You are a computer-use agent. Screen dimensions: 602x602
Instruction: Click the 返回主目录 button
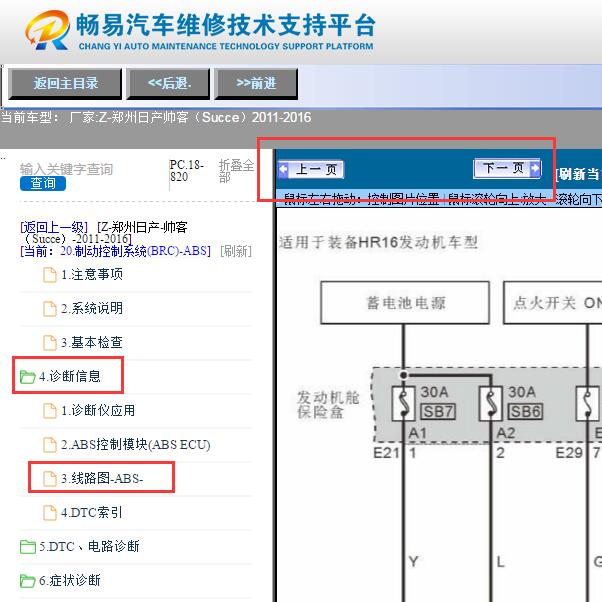(65, 83)
